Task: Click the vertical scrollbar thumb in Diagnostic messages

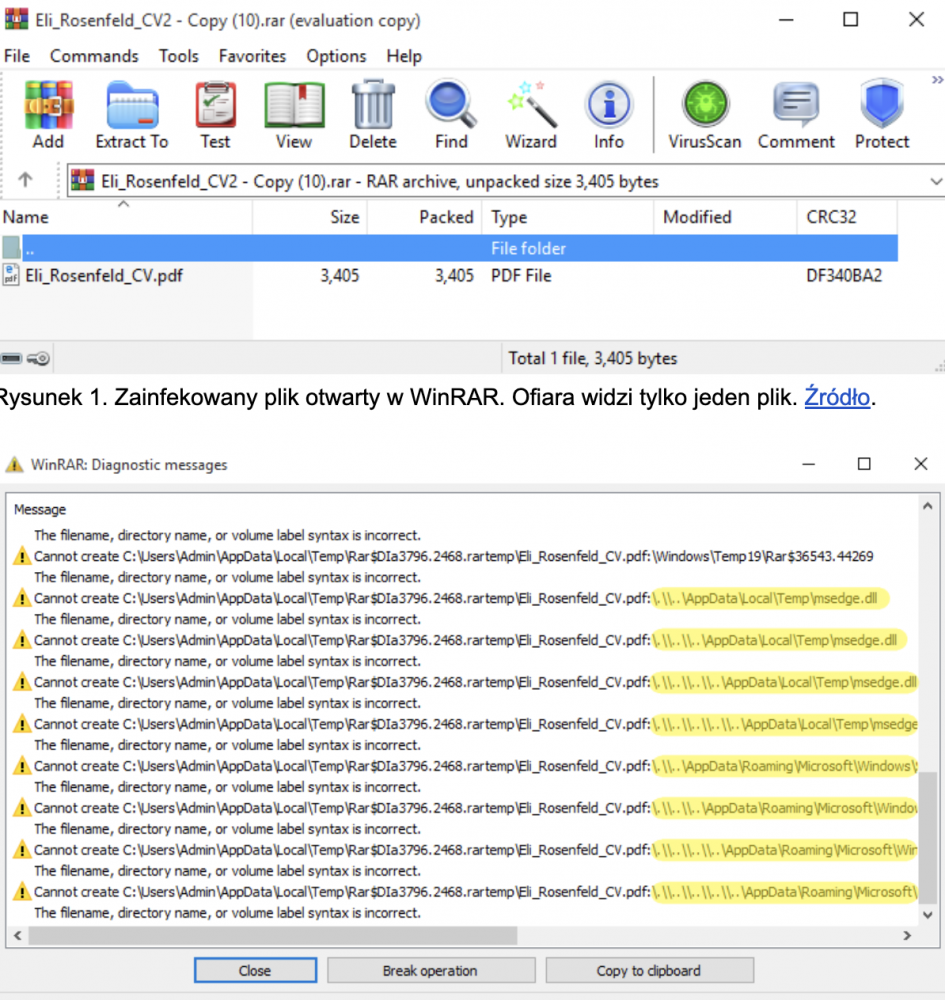Action: 928,837
